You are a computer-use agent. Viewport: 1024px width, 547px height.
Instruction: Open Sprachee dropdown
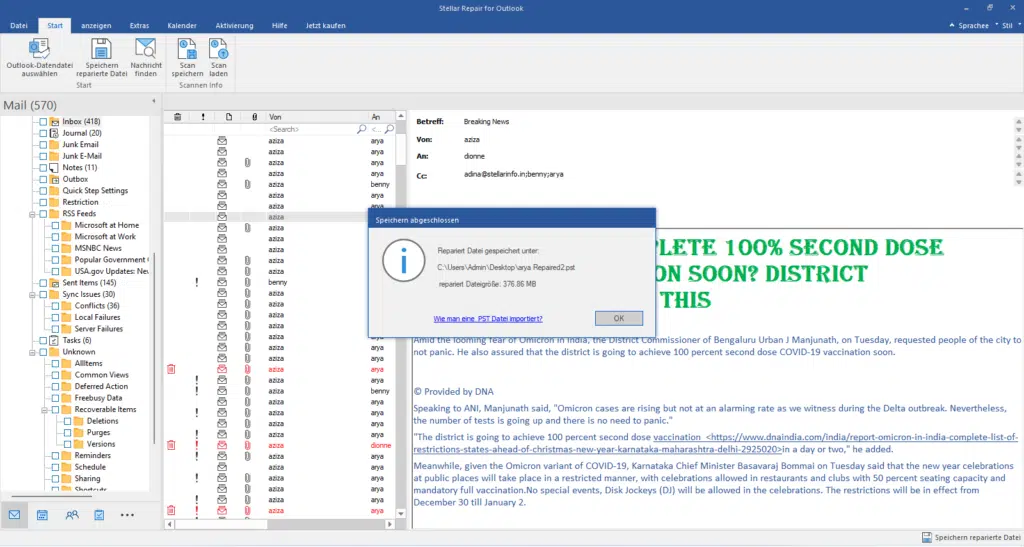pyautogui.click(x=973, y=25)
